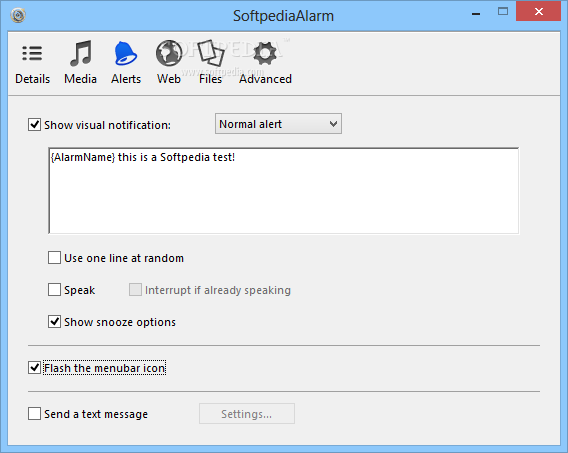Viewport: 568px width, 453px height.
Task: Maximize the SoftpediaAlarm window
Action: coord(503,12)
